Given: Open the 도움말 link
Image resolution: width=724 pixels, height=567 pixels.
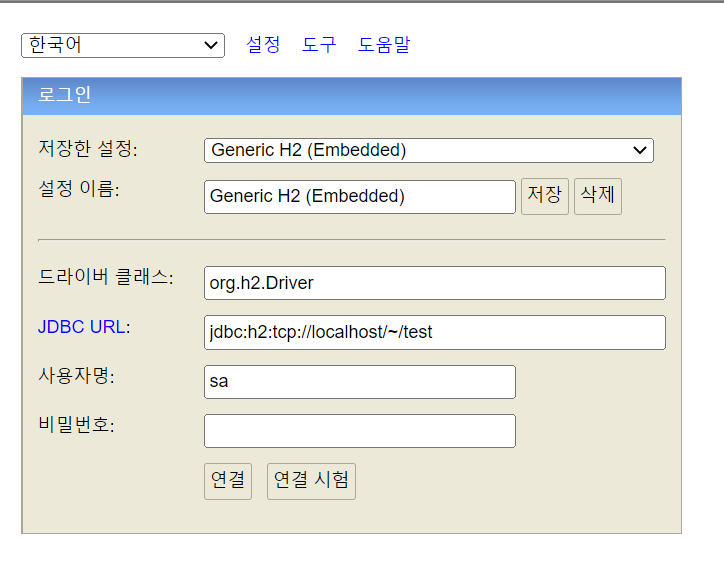Looking at the screenshot, I should (x=384, y=45).
